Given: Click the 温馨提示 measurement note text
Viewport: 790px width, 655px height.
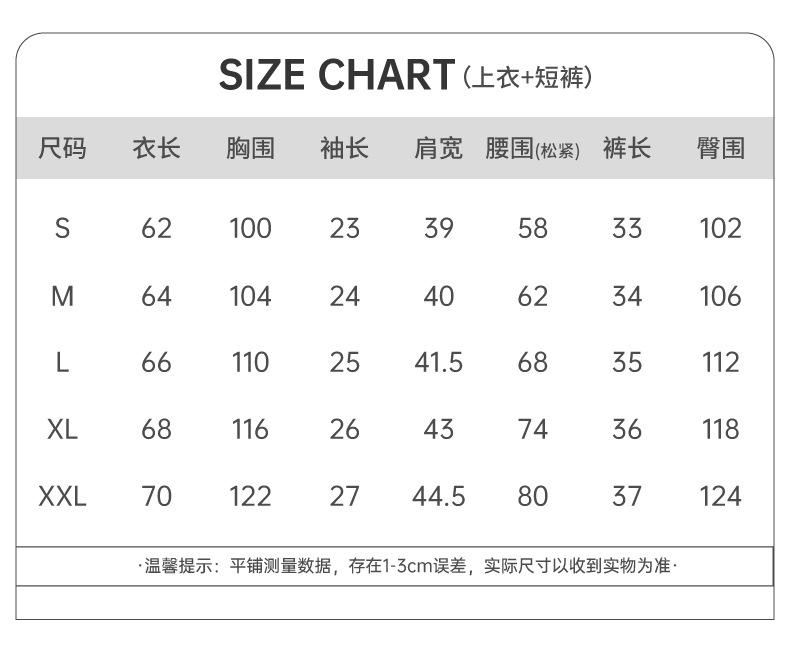Looking at the screenshot, I should tap(407, 566).
